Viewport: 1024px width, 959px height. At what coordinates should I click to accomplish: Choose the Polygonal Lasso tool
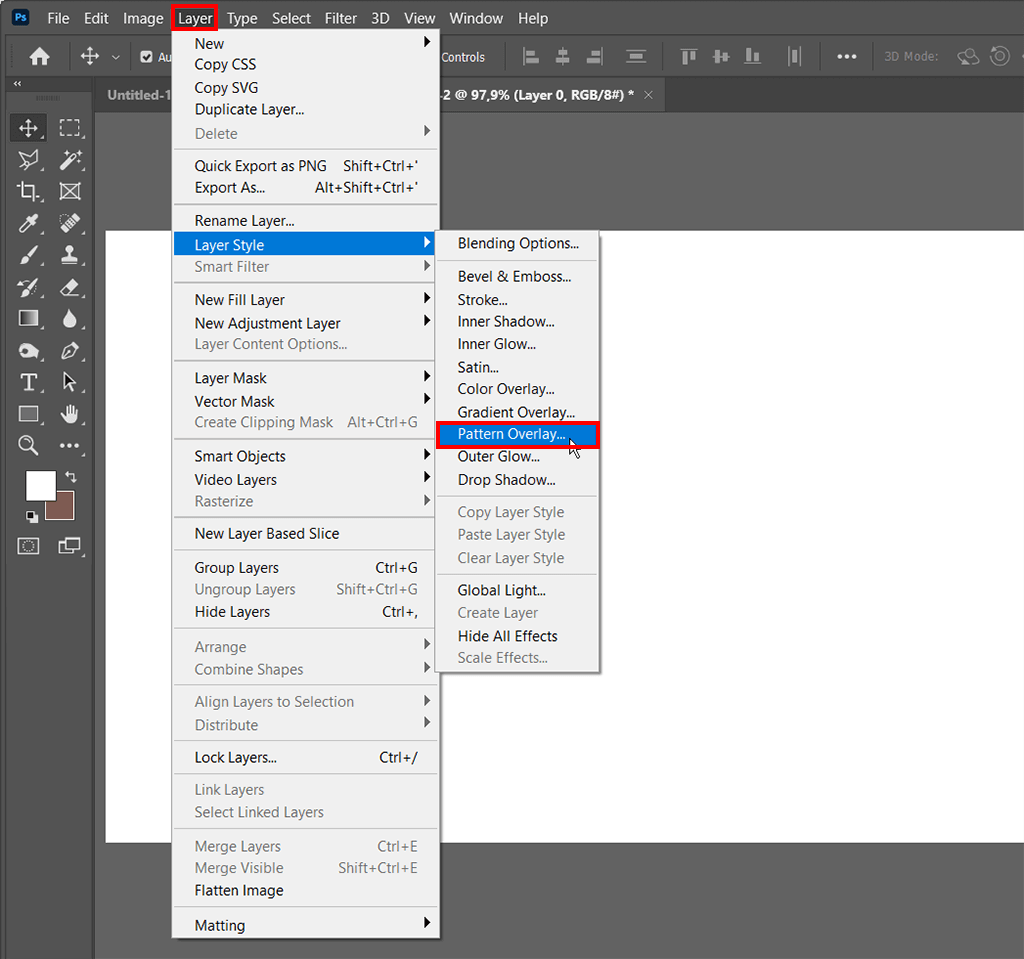28,160
